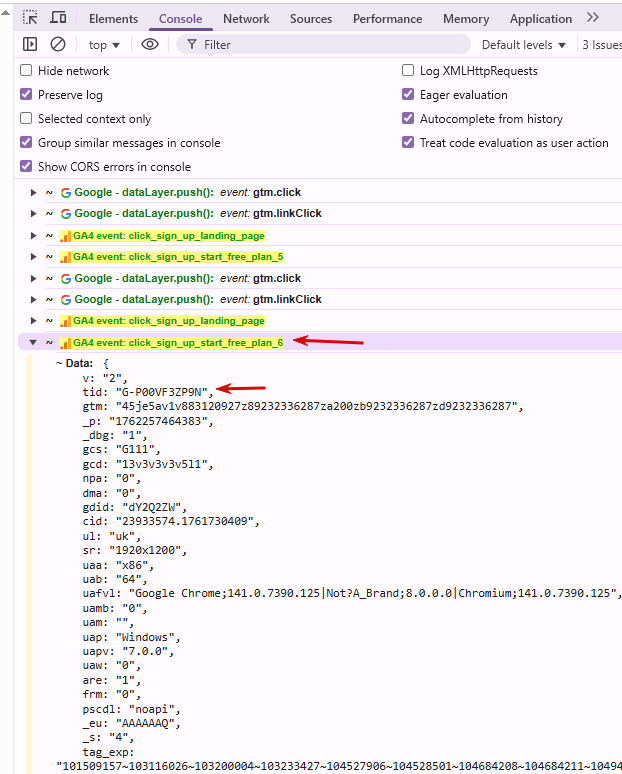The width and height of the screenshot is (622, 774).
Task: Collapse the click_sign_up_start_free_plan_6 event row
Action: coord(33,343)
